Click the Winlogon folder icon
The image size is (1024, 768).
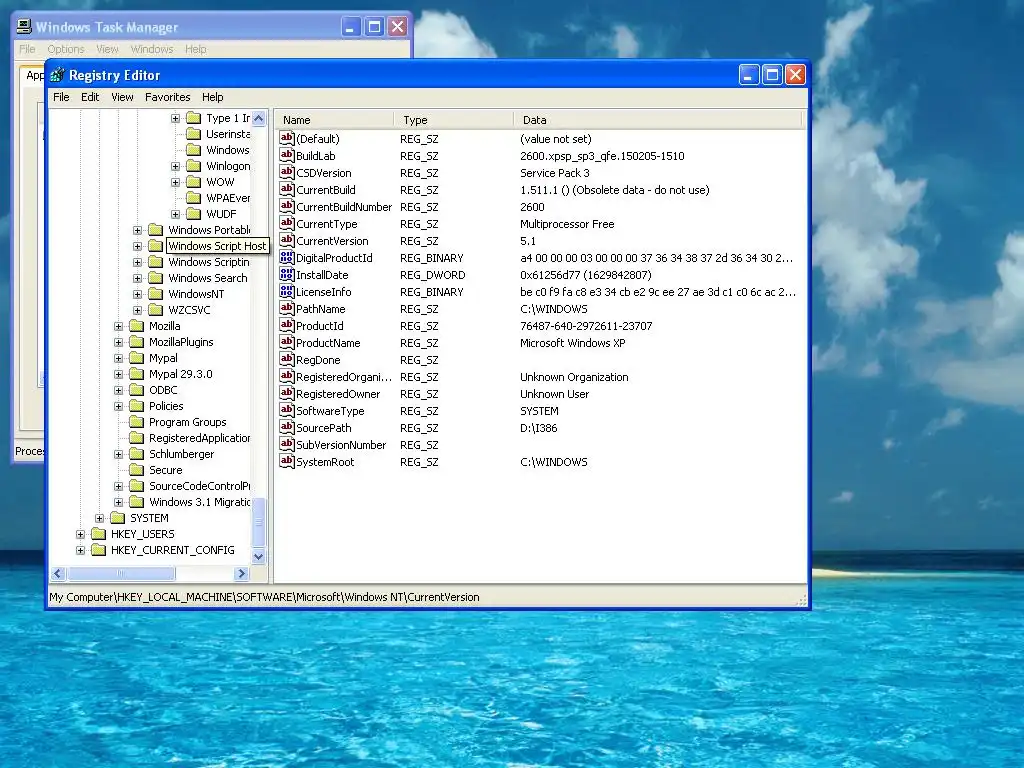193,166
